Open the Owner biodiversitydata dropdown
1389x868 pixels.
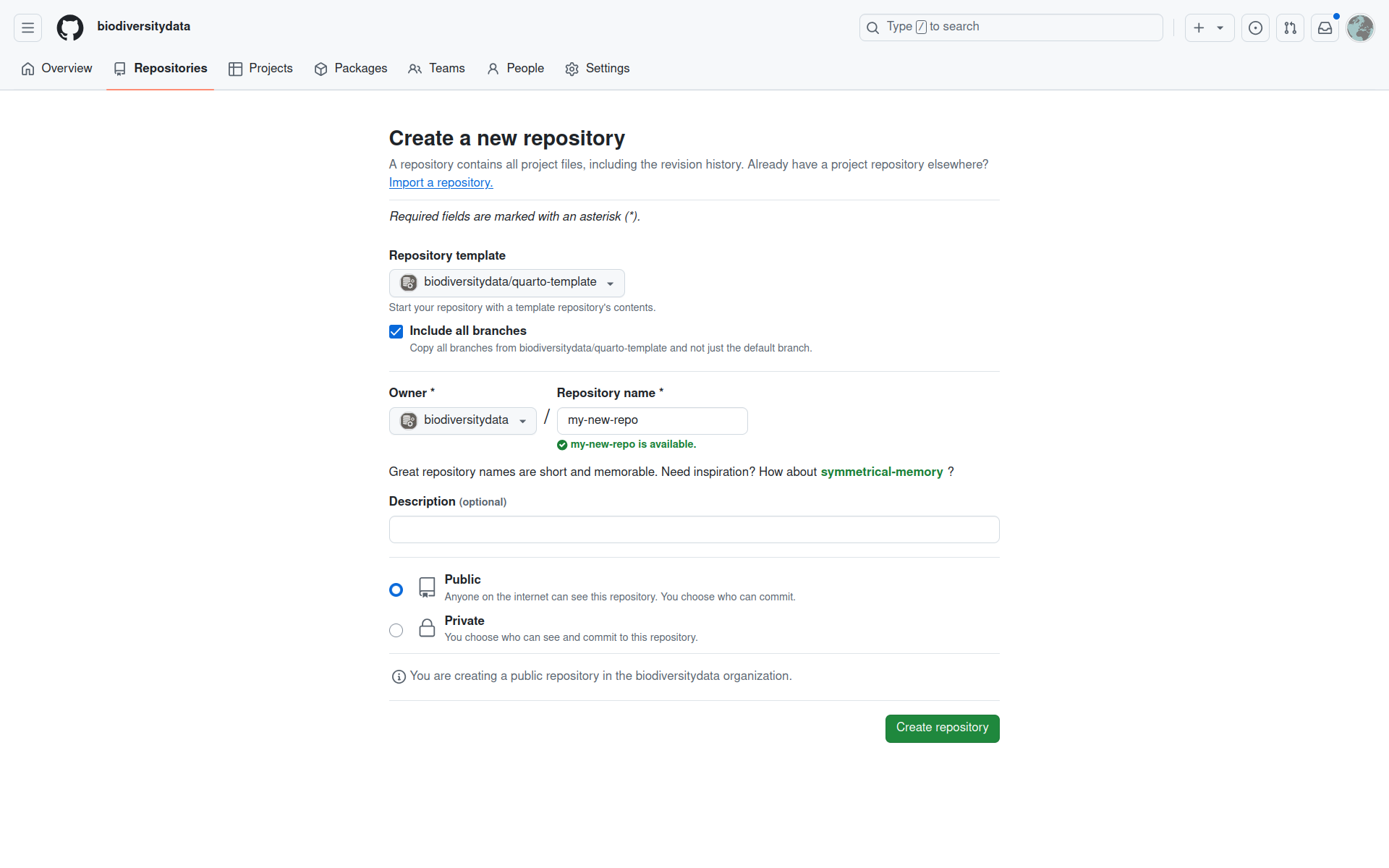tap(462, 420)
